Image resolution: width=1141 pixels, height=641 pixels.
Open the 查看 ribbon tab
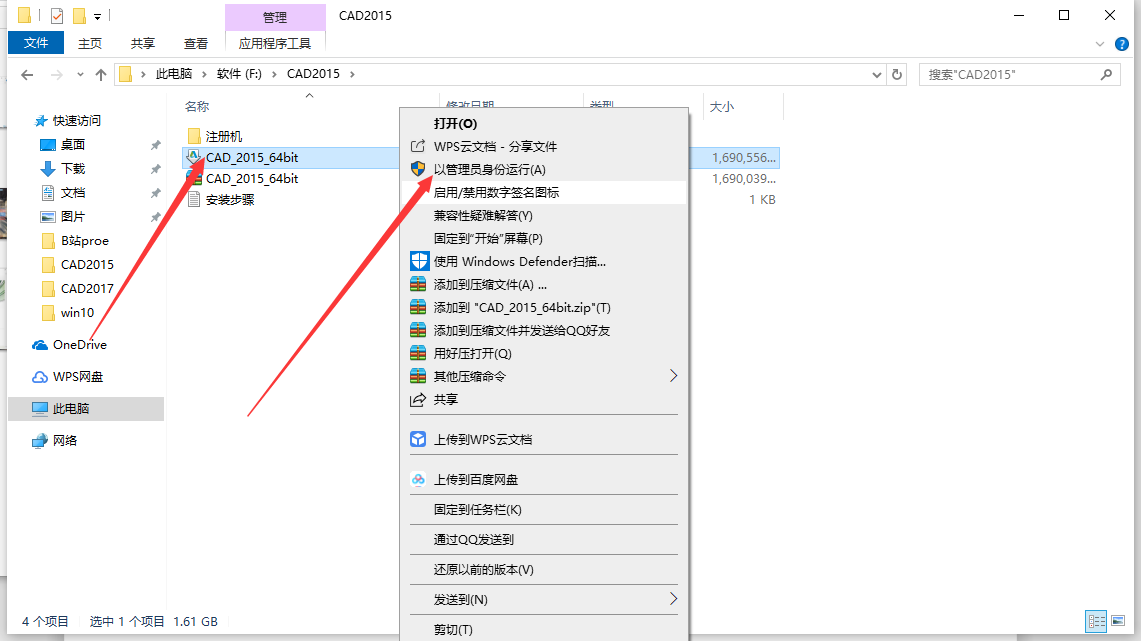(x=195, y=44)
